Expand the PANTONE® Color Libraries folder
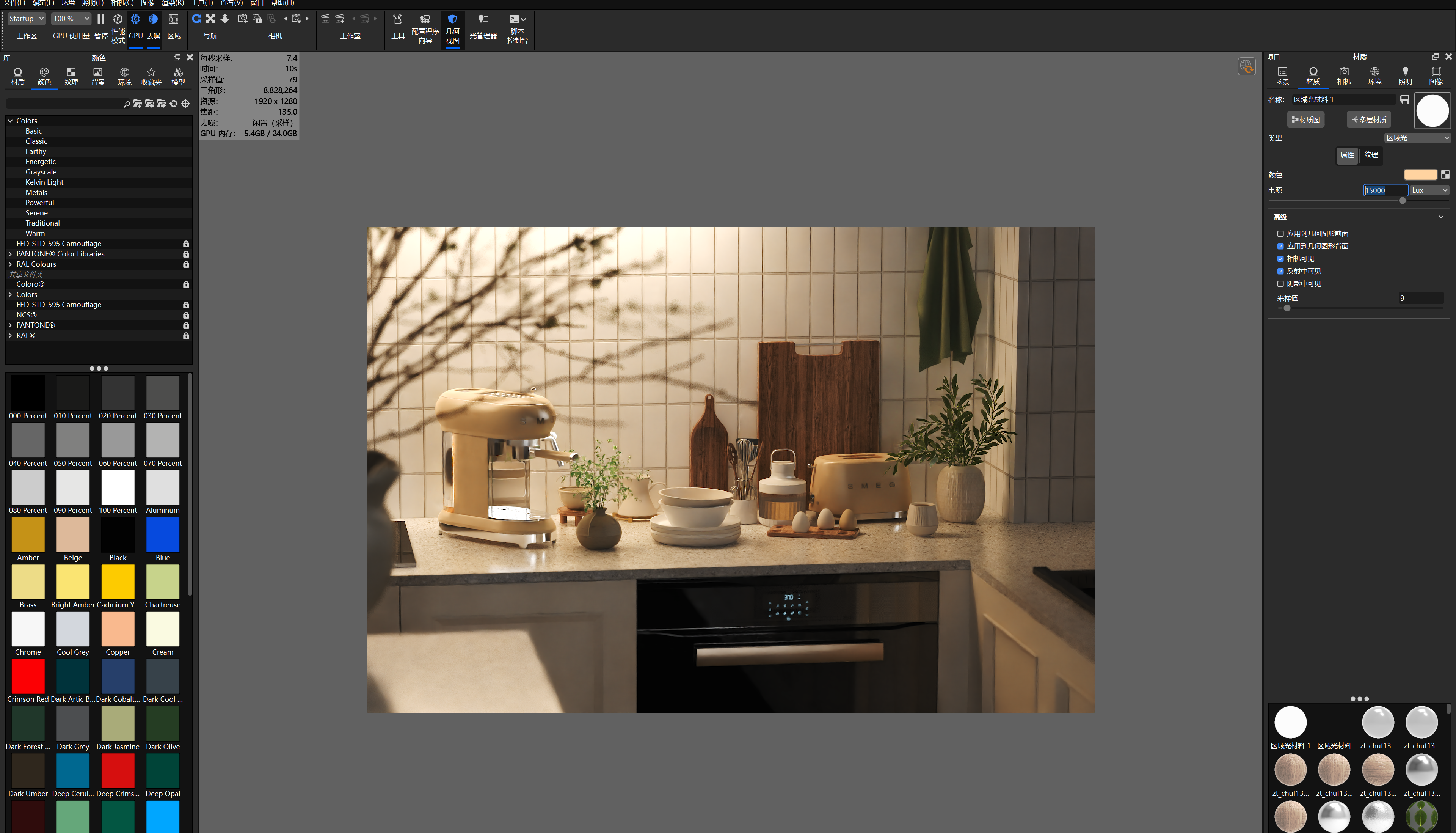 click(10, 254)
